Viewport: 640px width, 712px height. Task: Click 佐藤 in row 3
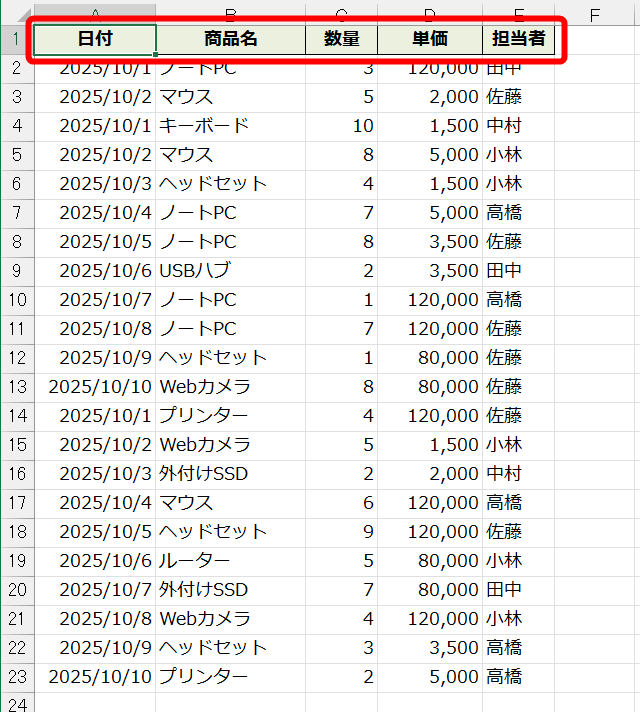click(518, 97)
